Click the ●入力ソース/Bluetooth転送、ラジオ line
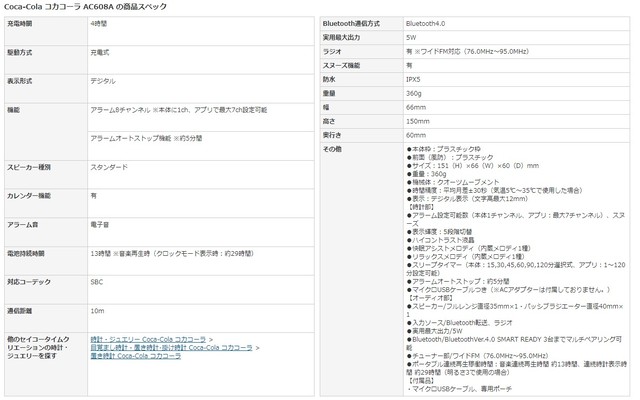Image resolution: width=640 pixels, height=400 pixels. (459, 323)
